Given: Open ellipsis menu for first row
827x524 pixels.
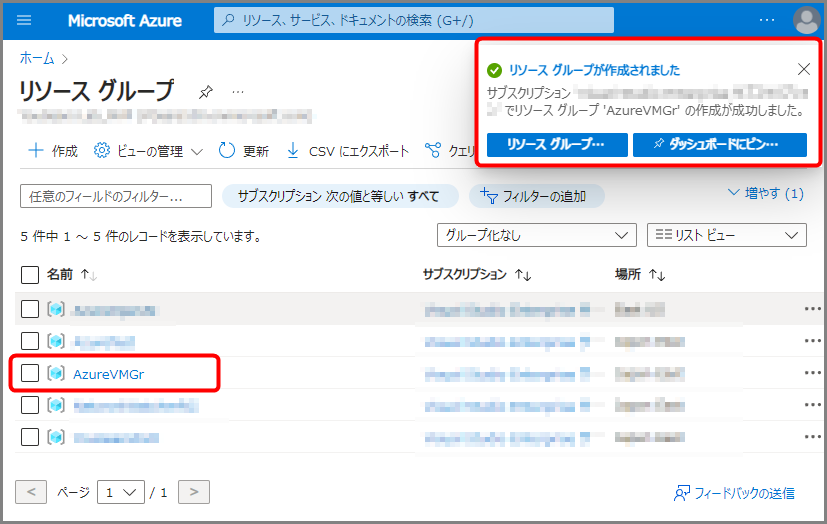Looking at the screenshot, I should (x=813, y=309).
